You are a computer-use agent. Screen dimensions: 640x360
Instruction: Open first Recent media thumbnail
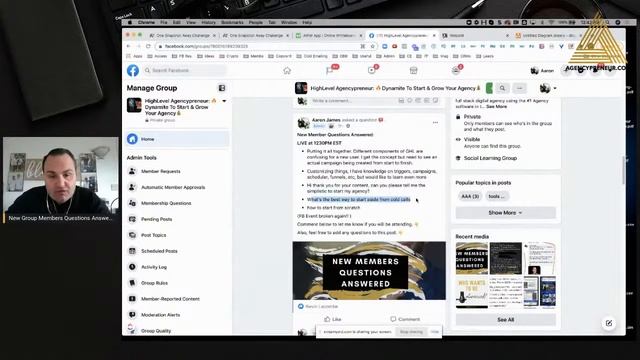coord(472,258)
